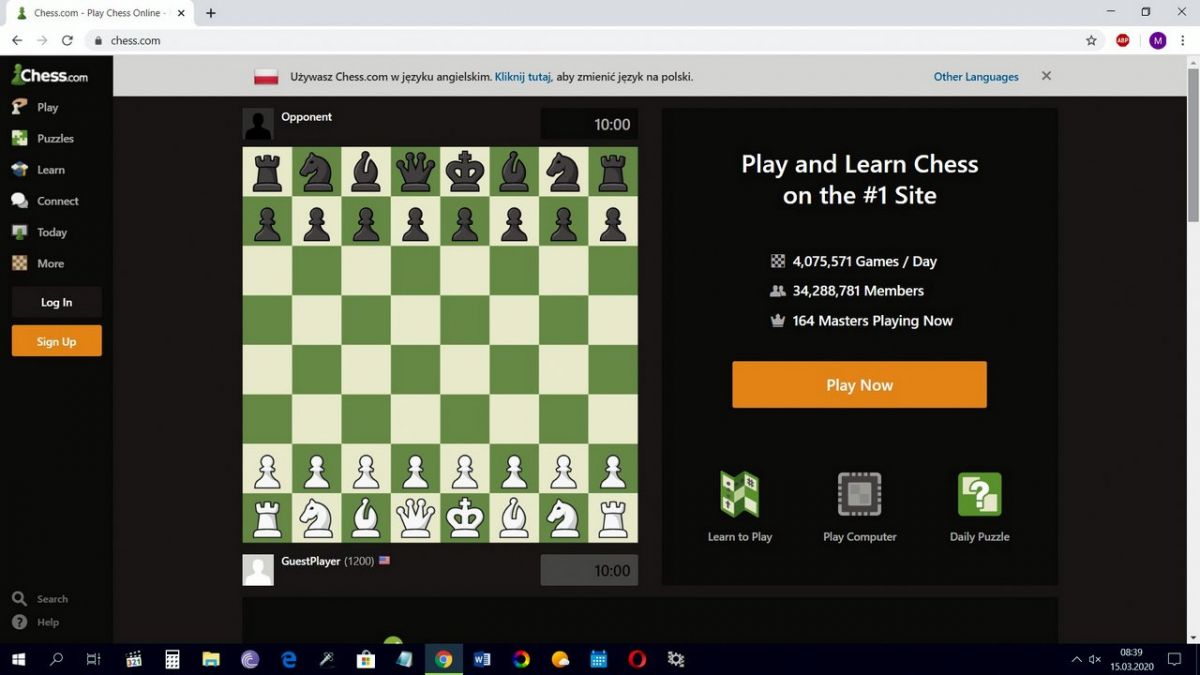The image size is (1200, 675).
Task: Click the orange Sign Up button
Action: pyautogui.click(x=56, y=341)
